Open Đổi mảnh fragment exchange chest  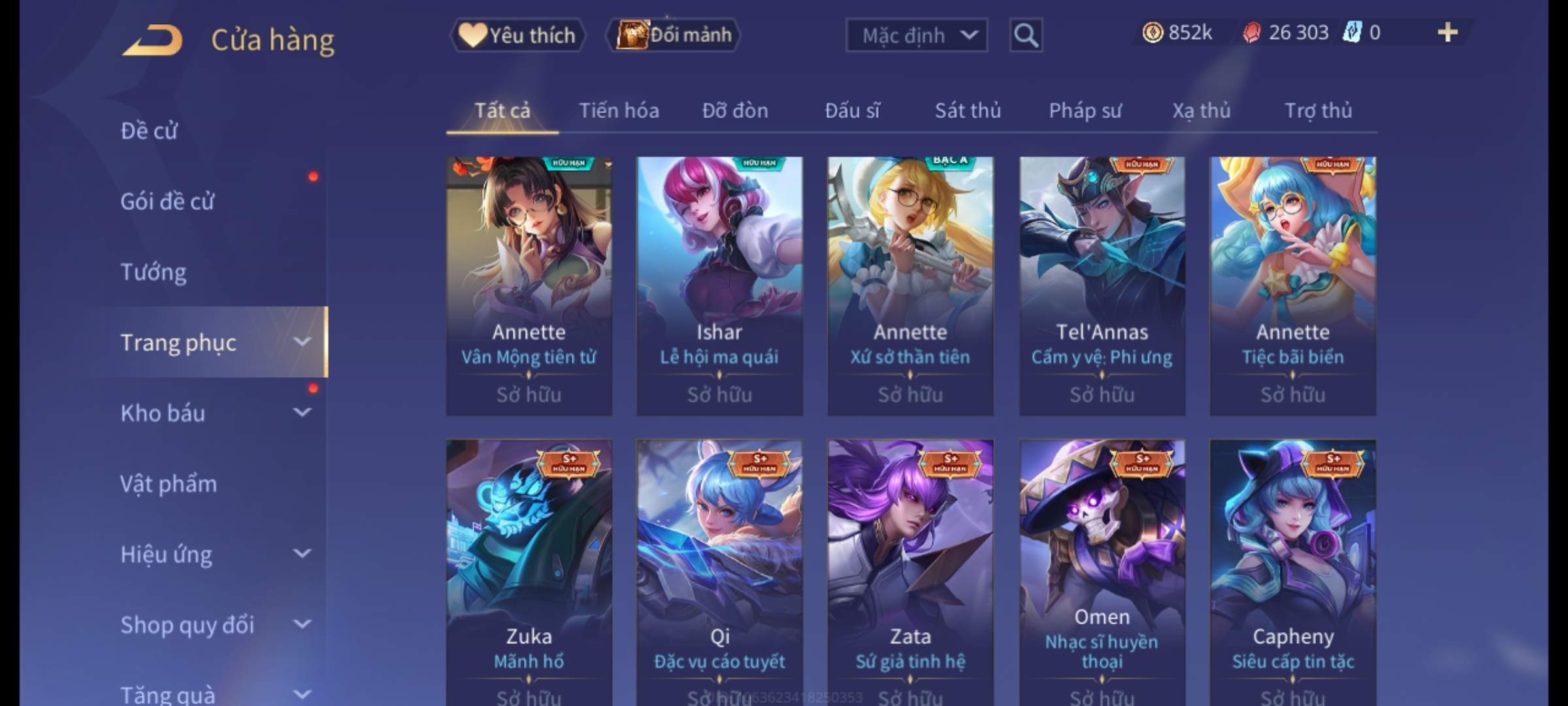pyautogui.click(x=674, y=35)
